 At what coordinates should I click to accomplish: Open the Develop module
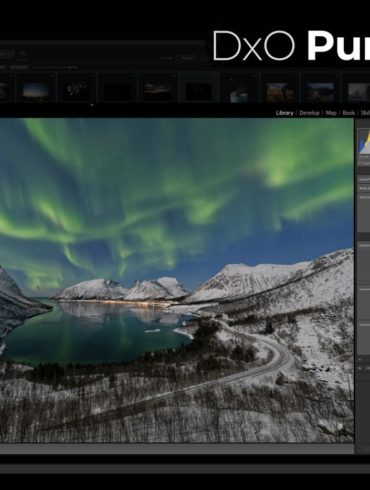[x=309, y=113]
